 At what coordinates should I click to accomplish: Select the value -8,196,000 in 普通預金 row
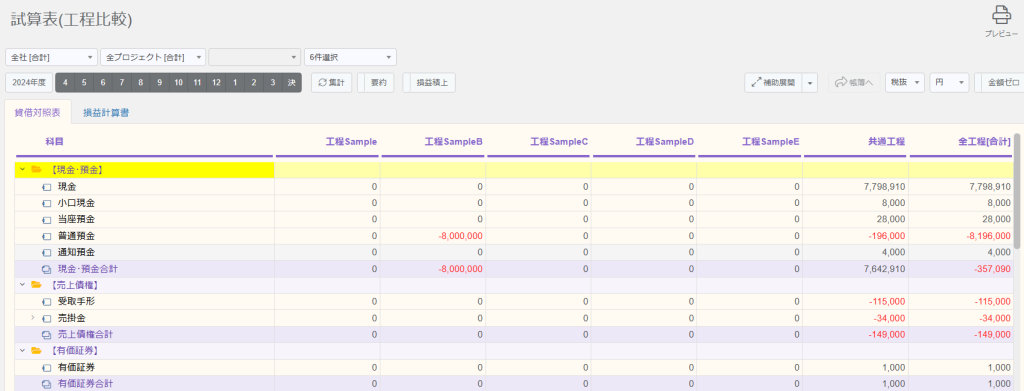tap(989, 236)
